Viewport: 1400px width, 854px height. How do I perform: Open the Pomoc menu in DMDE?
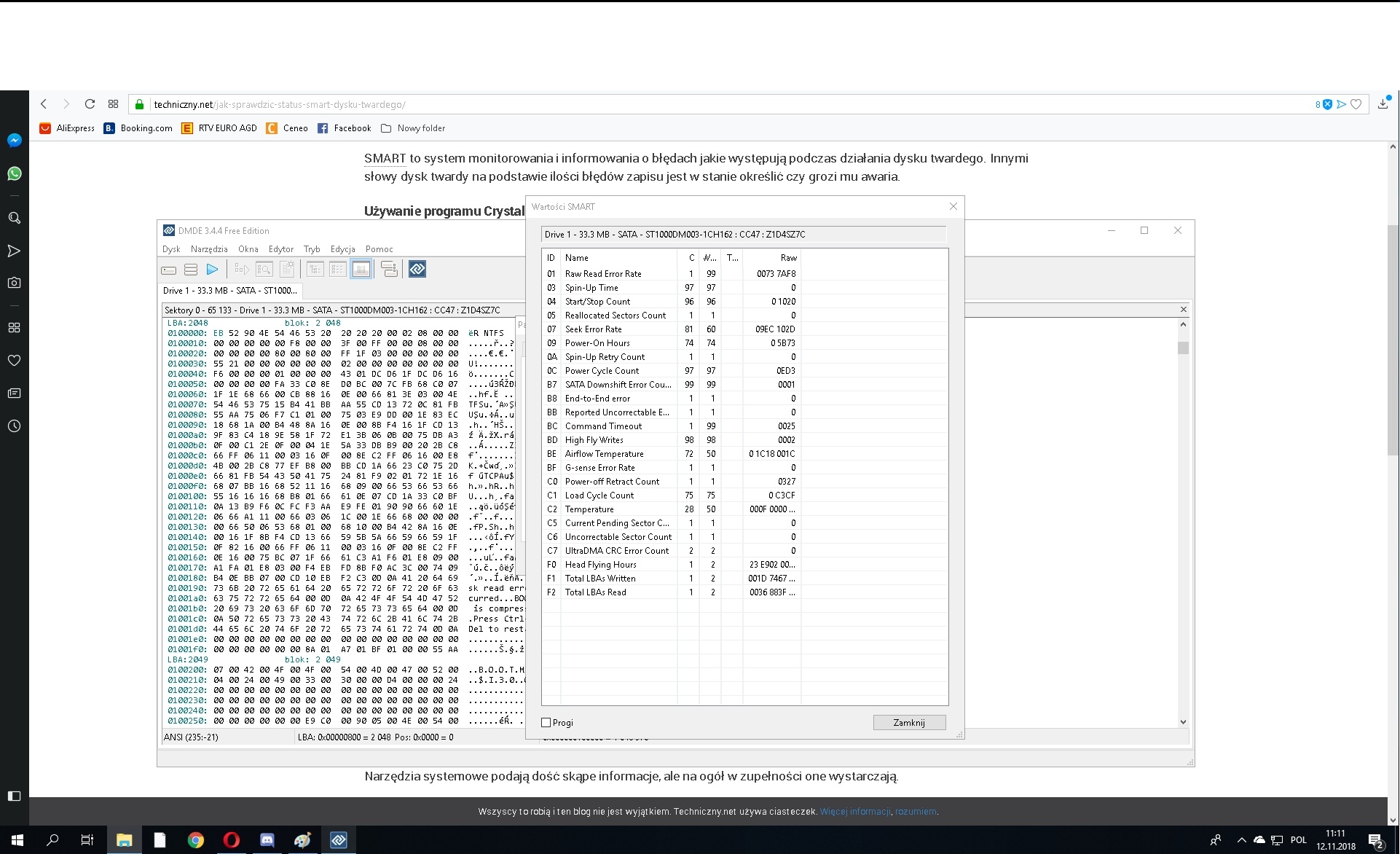[x=380, y=249]
